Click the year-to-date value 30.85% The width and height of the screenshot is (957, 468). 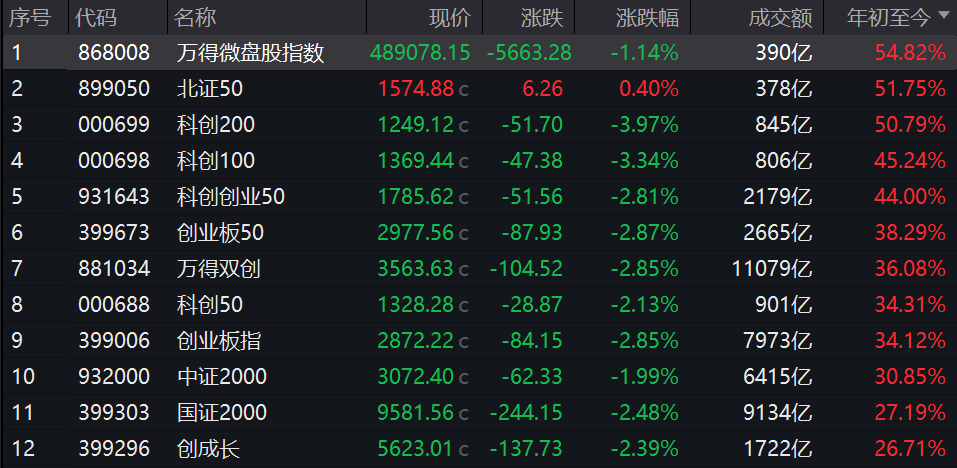(910, 376)
